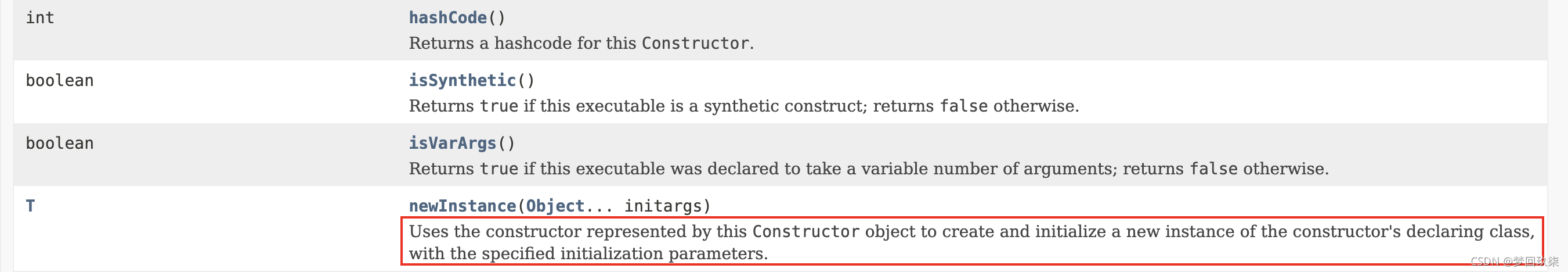Image resolution: width=1568 pixels, height=272 pixels.
Task: Click the initargs parameter name
Action: 663,206
